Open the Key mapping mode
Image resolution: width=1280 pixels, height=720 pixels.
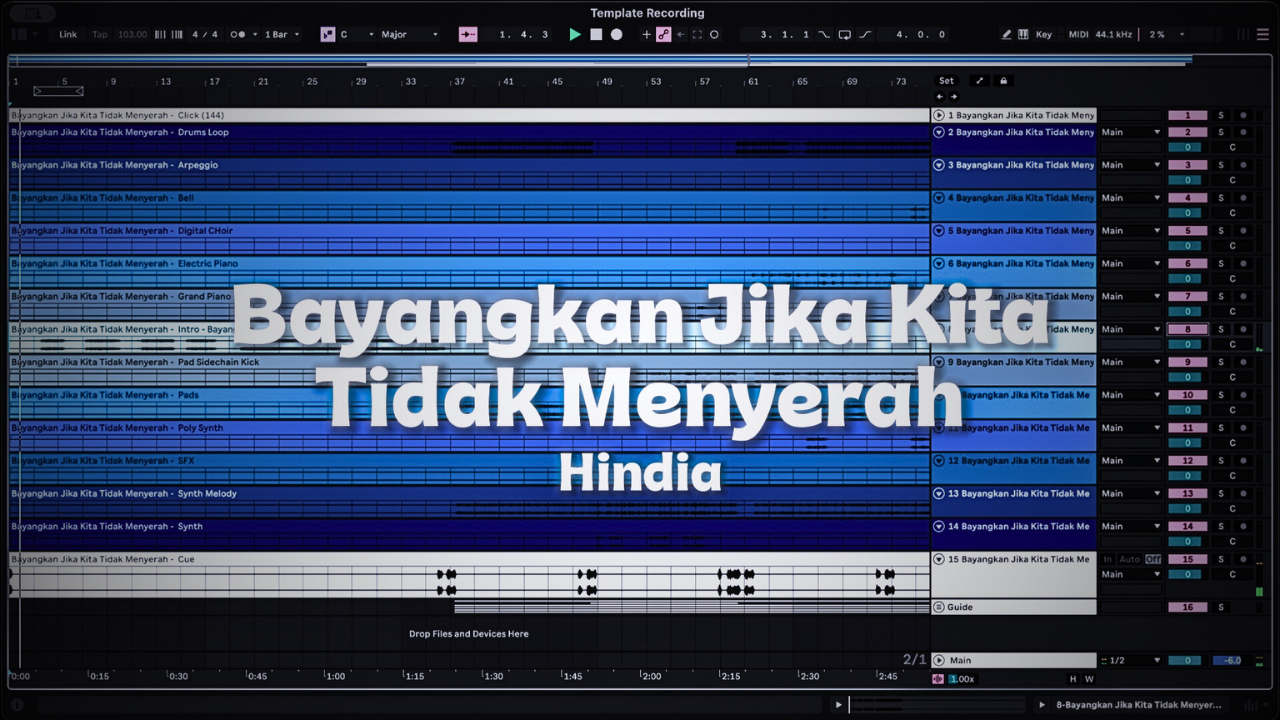(1043, 34)
